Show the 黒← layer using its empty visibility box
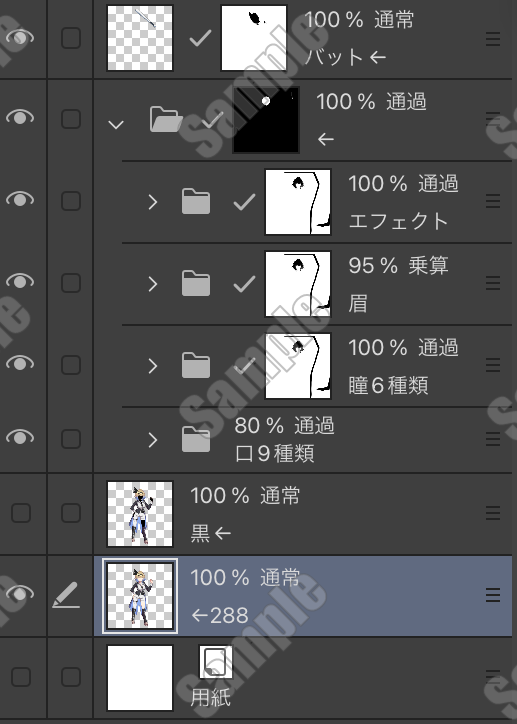The image size is (517, 724). 21,513
